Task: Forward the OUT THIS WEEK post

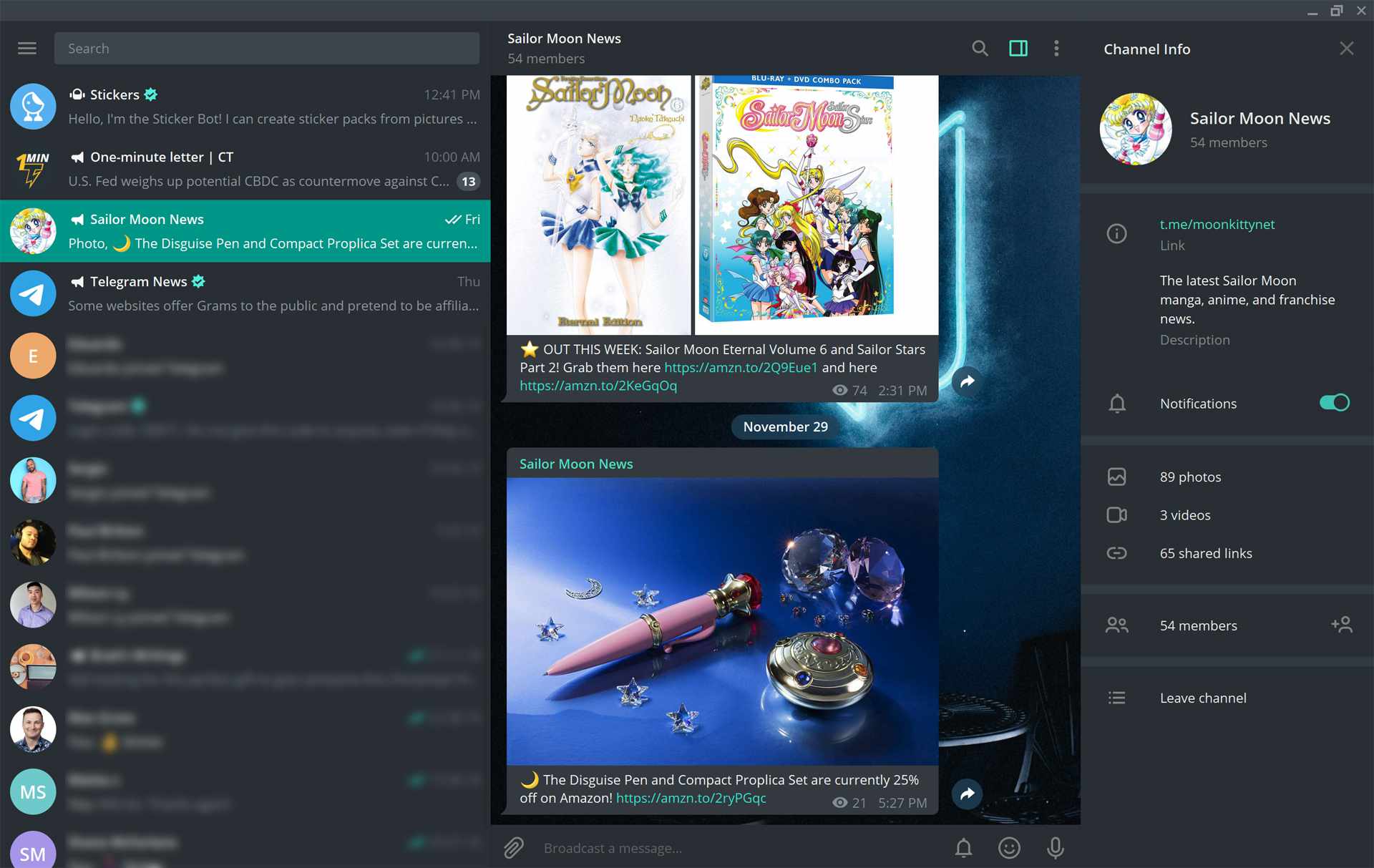Action: tap(967, 381)
